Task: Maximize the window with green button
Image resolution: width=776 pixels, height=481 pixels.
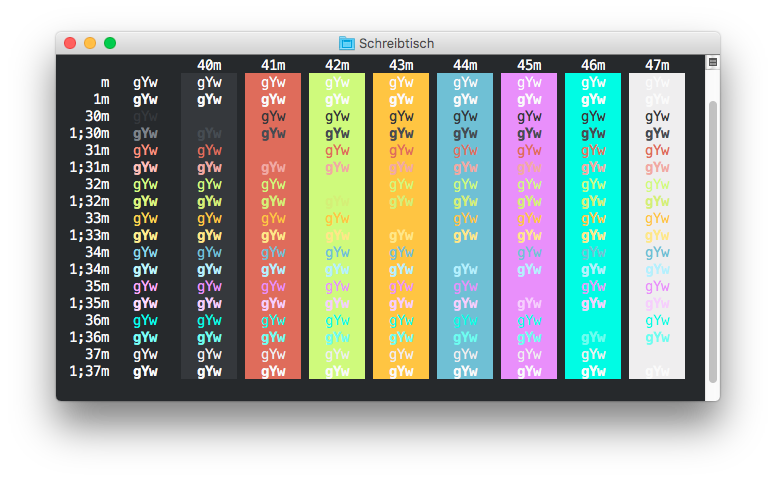Action: click(110, 44)
